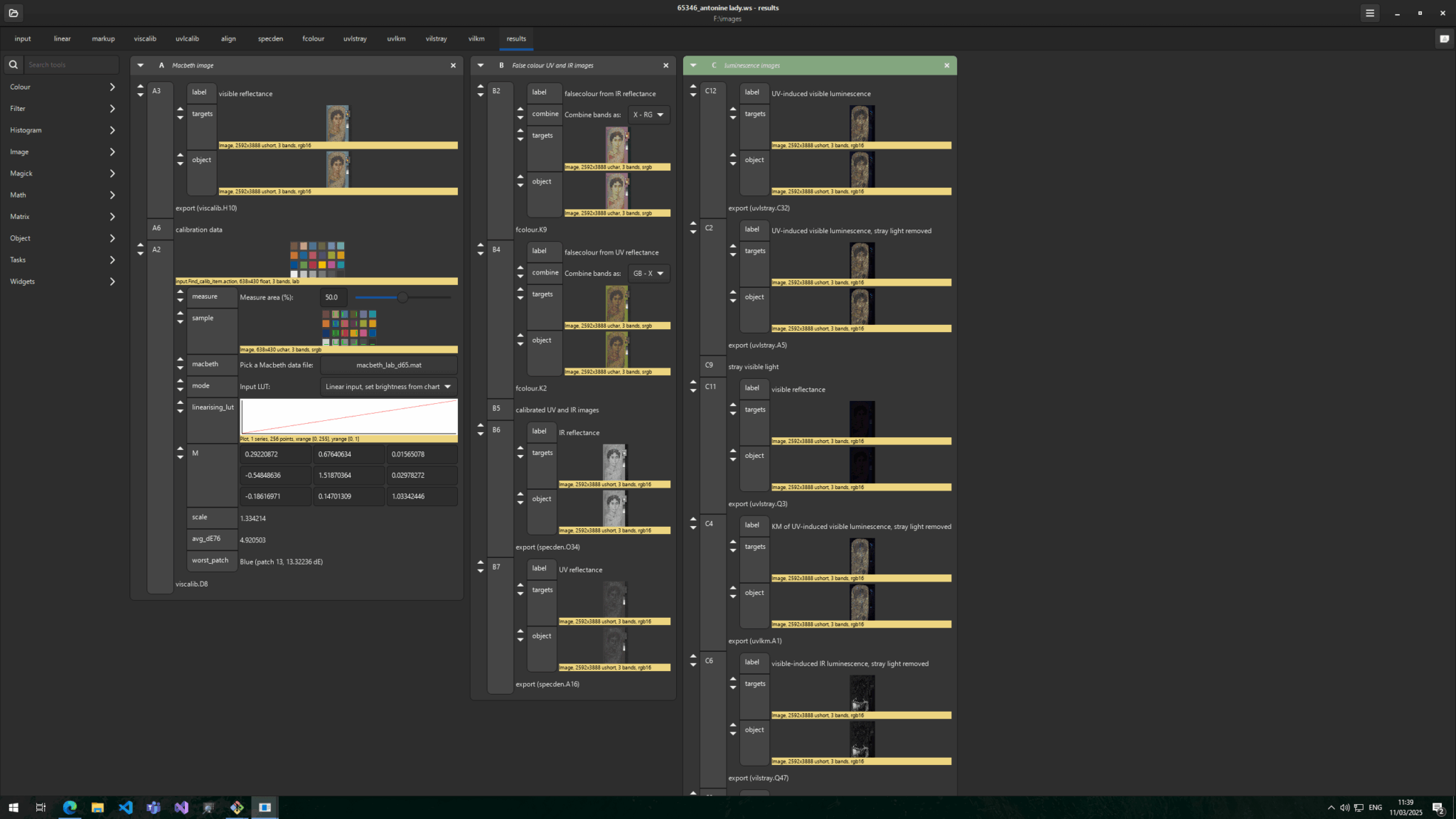Open the GB - X combine bands dropdown

[x=648, y=273]
